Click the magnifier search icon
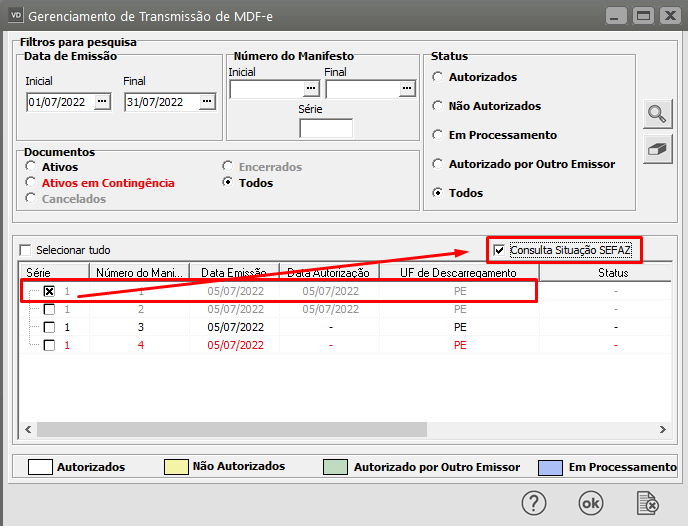The height and width of the screenshot is (526, 688). pos(656,113)
